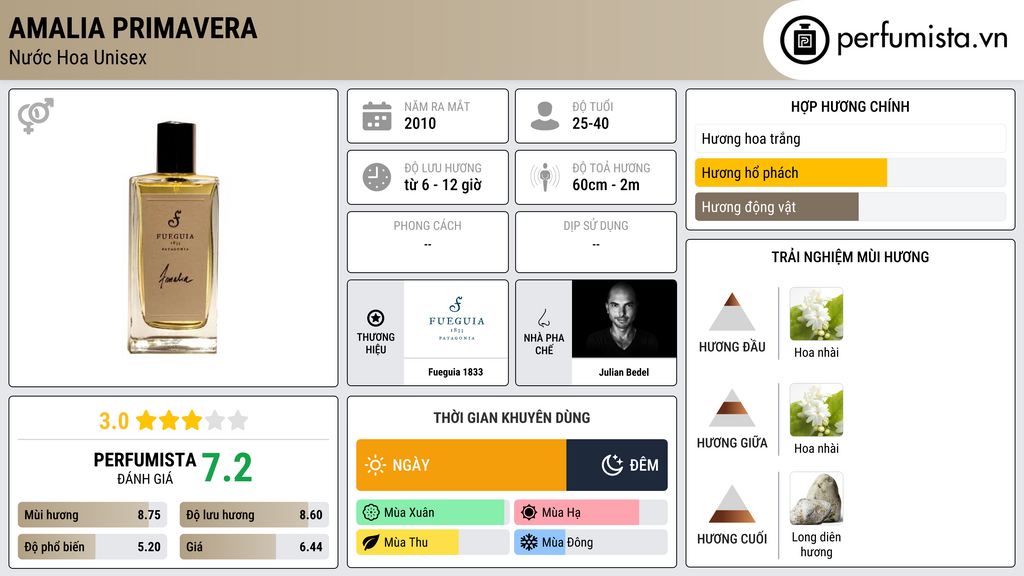This screenshot has height=576, width=1024.
Task: Click the sillage icon for Độ toả hương
Action: [545, 177]
